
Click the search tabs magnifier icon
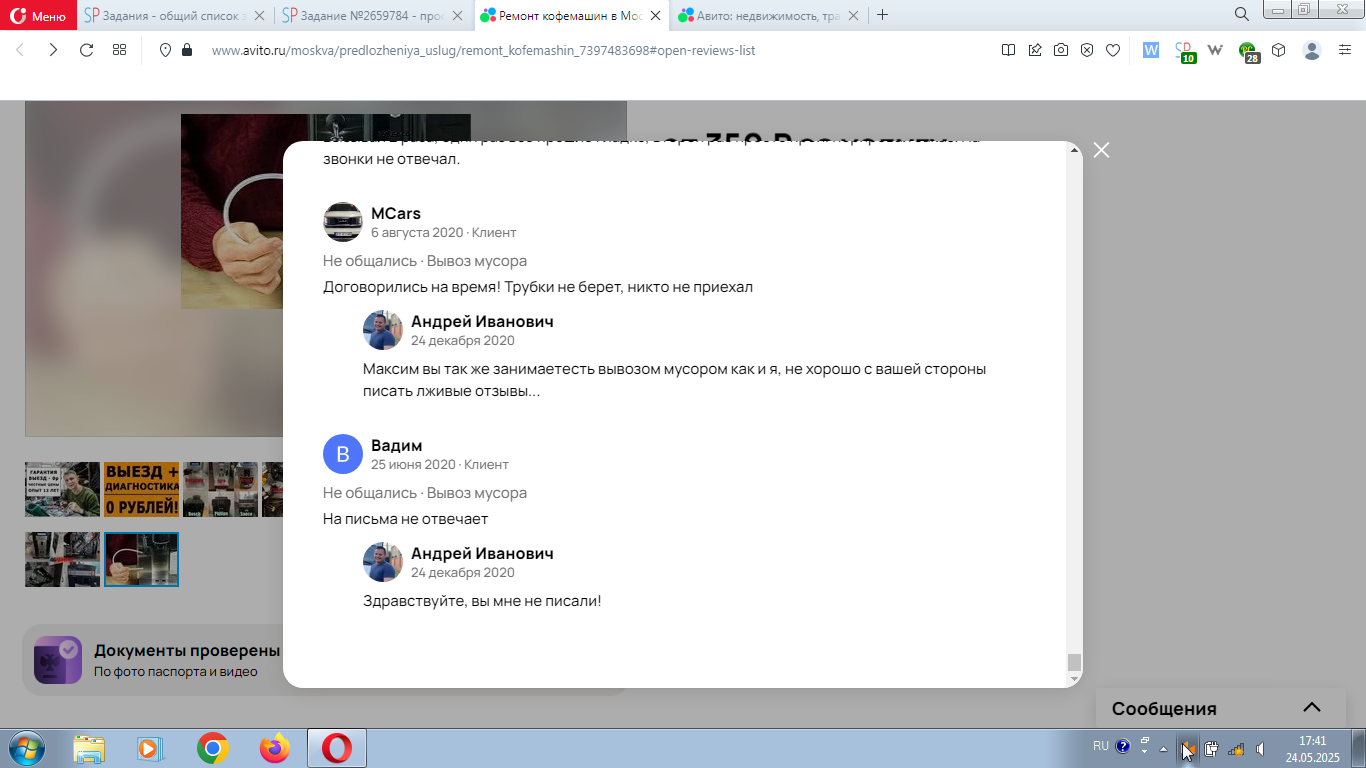(1241, 14)
